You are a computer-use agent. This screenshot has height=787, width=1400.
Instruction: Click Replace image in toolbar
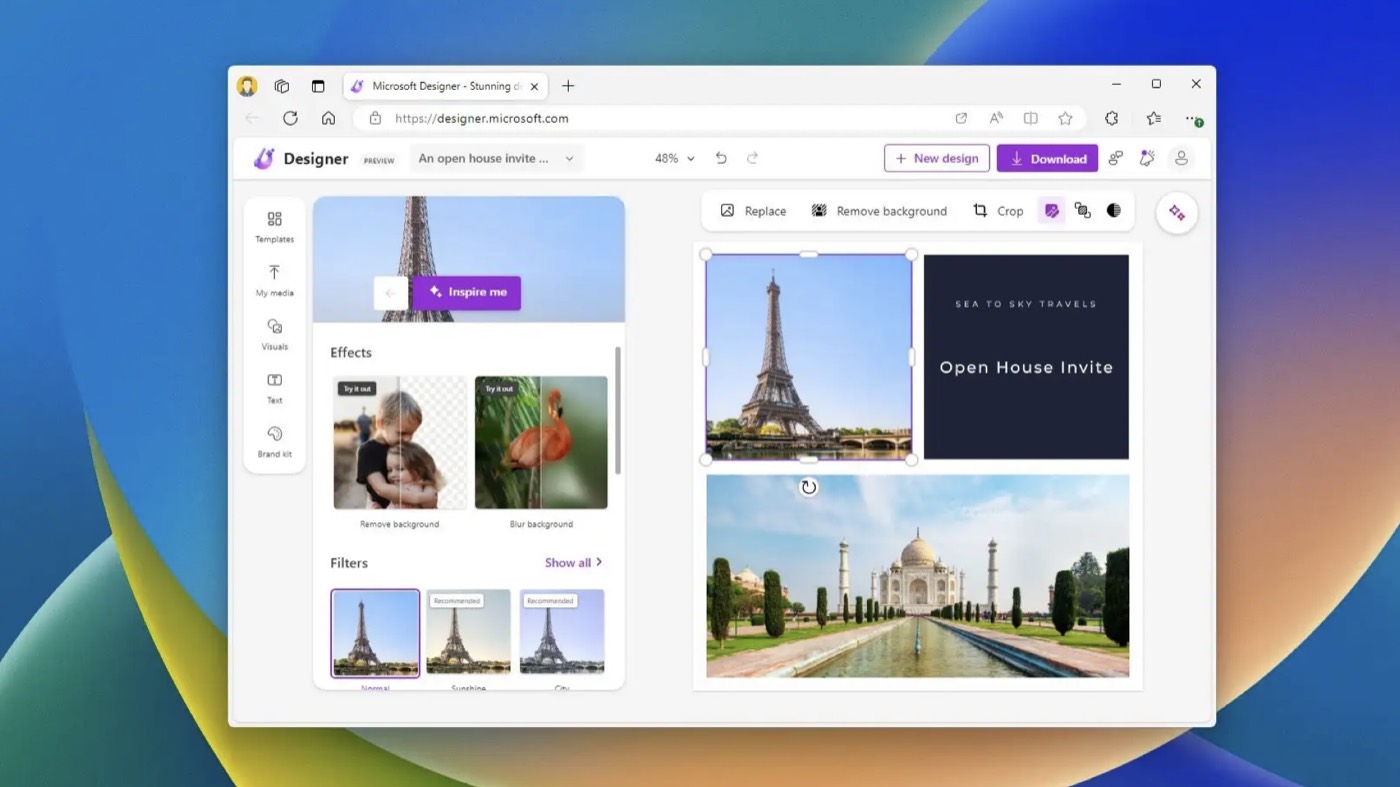click(x=753, y=211)
